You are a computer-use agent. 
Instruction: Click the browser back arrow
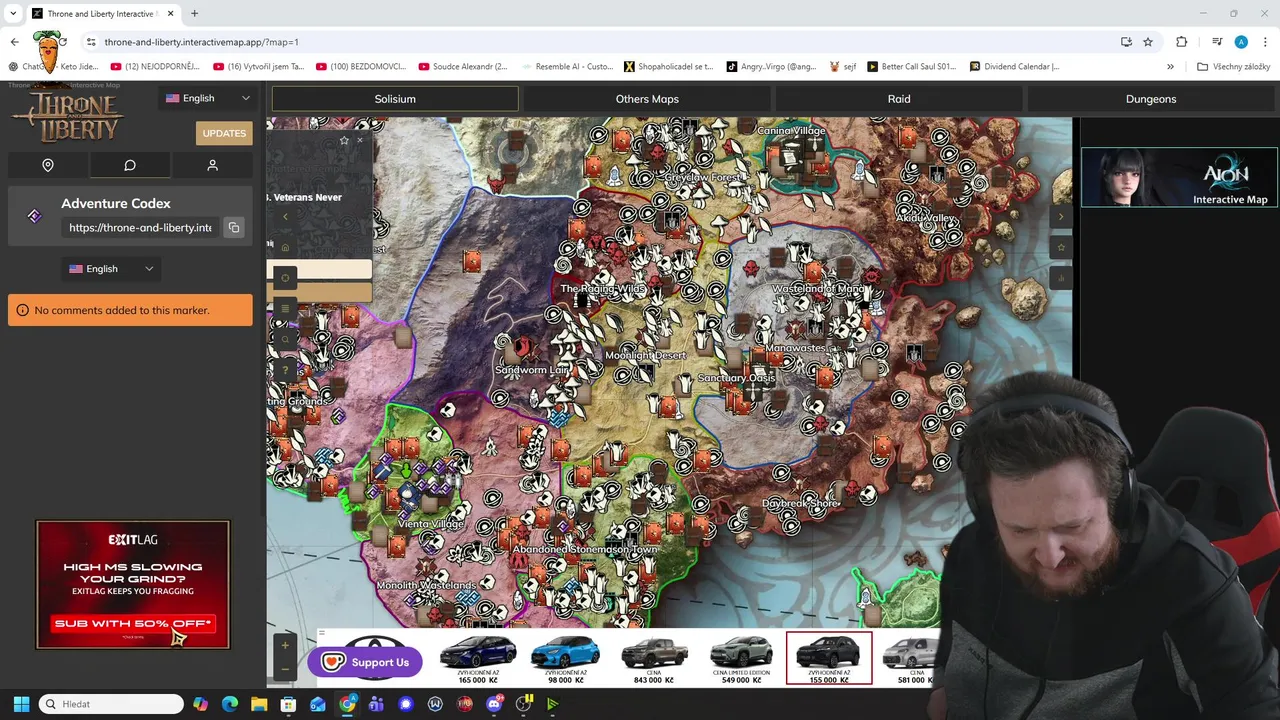[14, 42]
